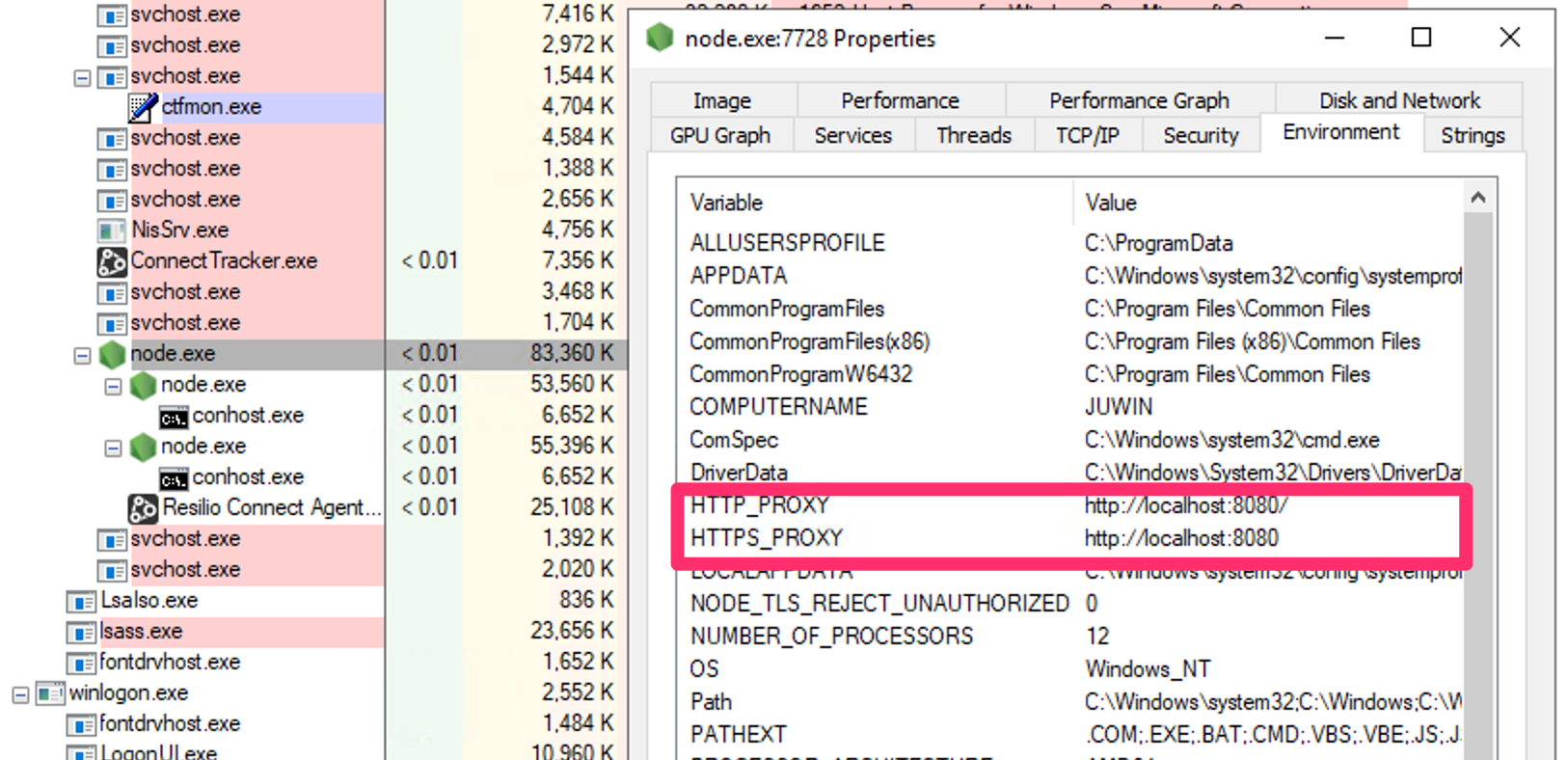This screenshot has width=1568, height=760.
Task: Collapse the svchost.exe tree above ctfmon.exe
Action: [x=82, y=78]
